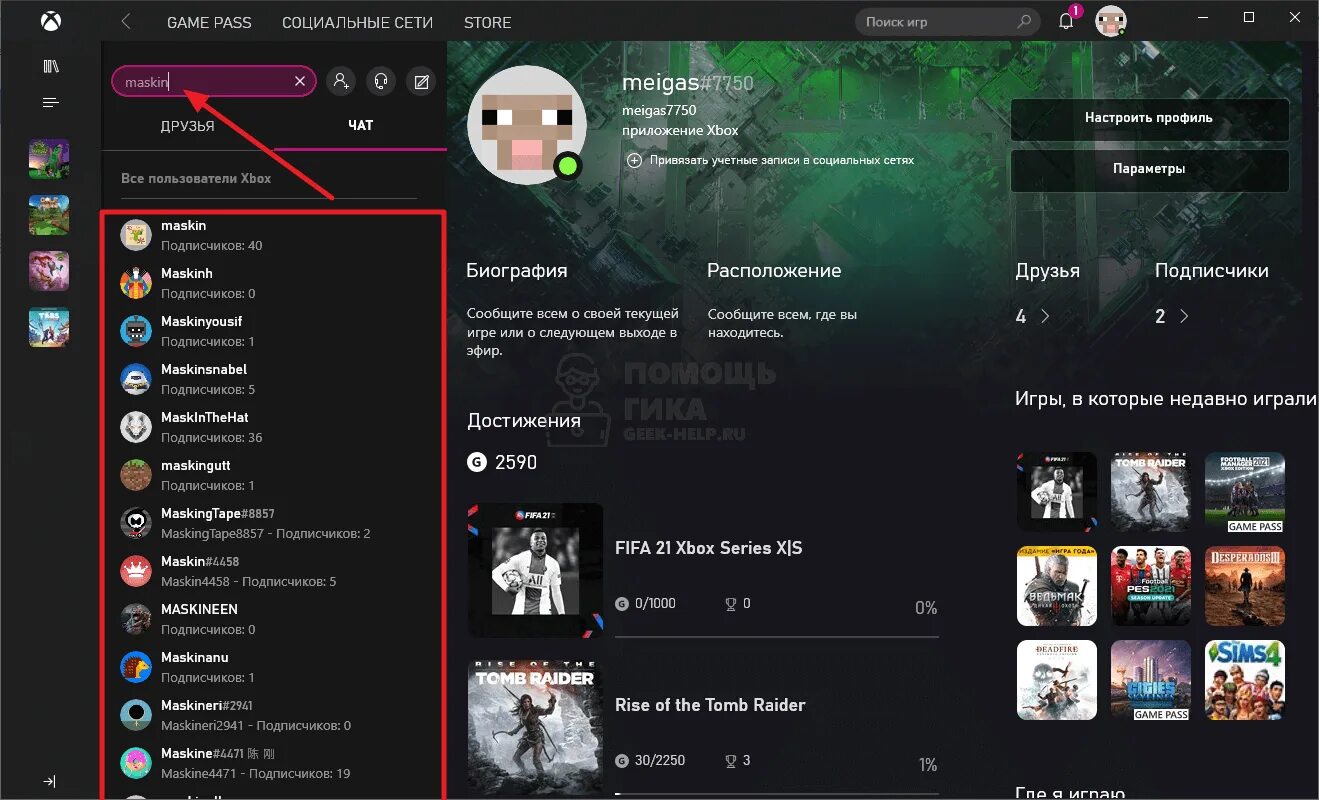The image size is (1319, 800).
Task: Open the third game thumbnail in sidebar
Action: [49, 271]
